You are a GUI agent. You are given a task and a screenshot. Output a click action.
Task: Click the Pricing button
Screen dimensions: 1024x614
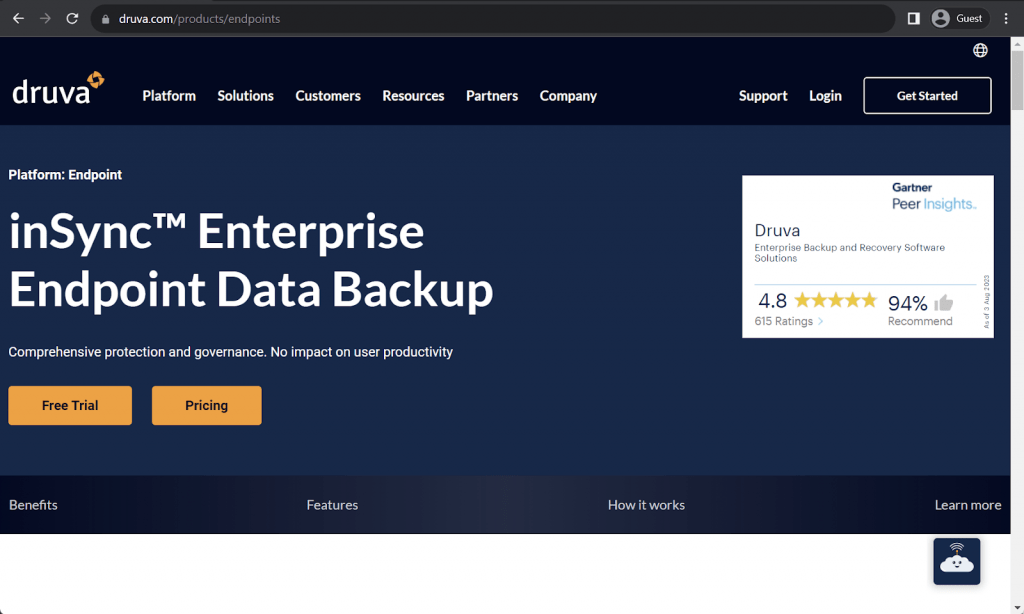pos(206,405)
